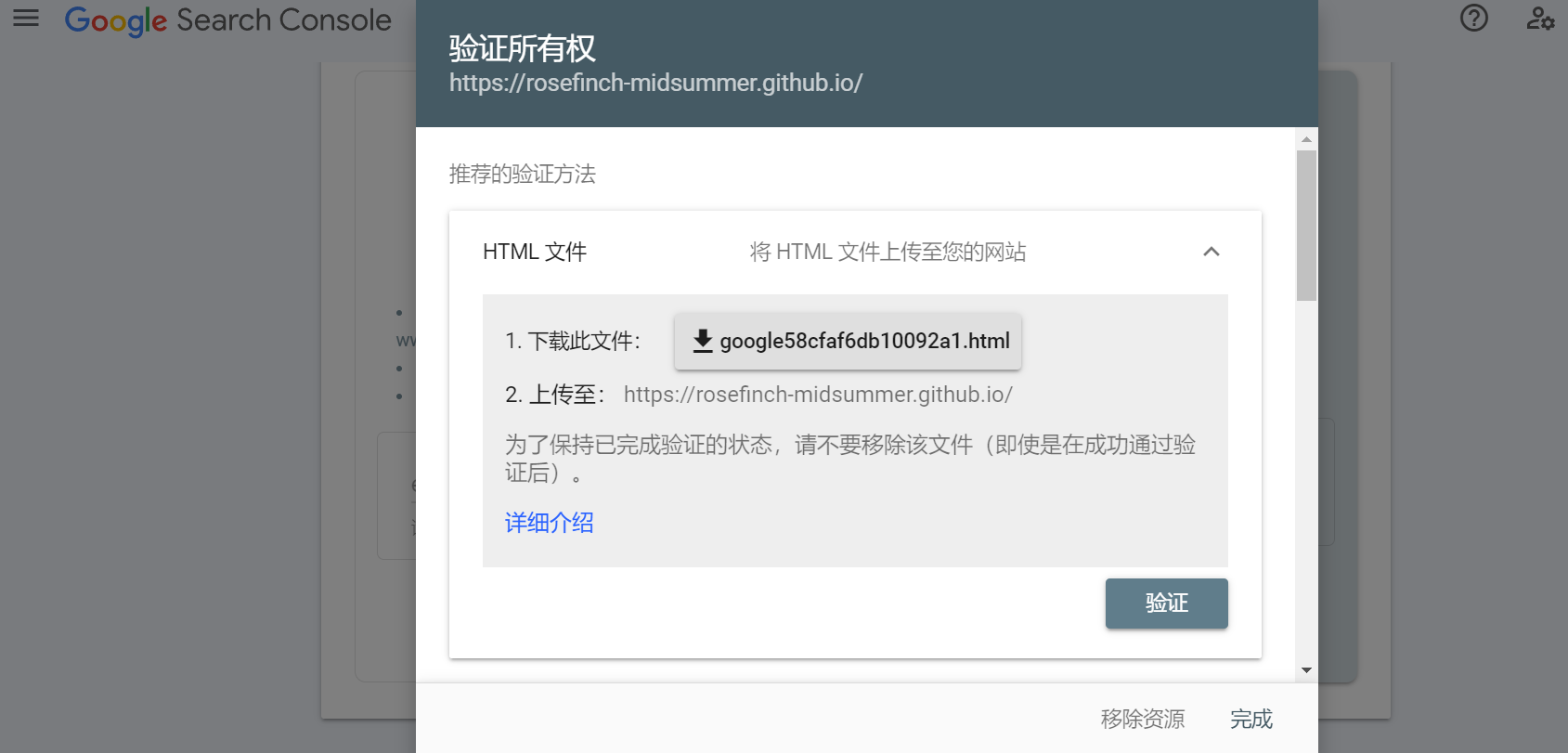1568x753 pixels.
Task: Click 移除资源 to remove property
Action: 1142,719
